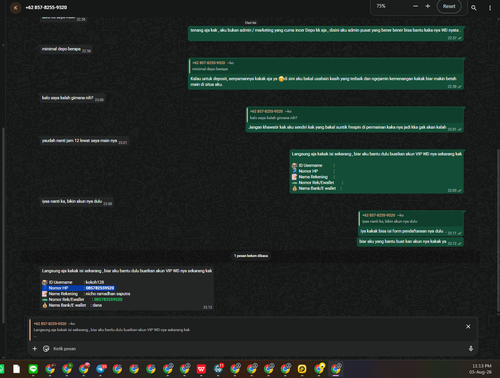Viewport: 500px width, 378px height.
Task: Open the taskbar icon with red badge 11
Action: coord(219,369)
